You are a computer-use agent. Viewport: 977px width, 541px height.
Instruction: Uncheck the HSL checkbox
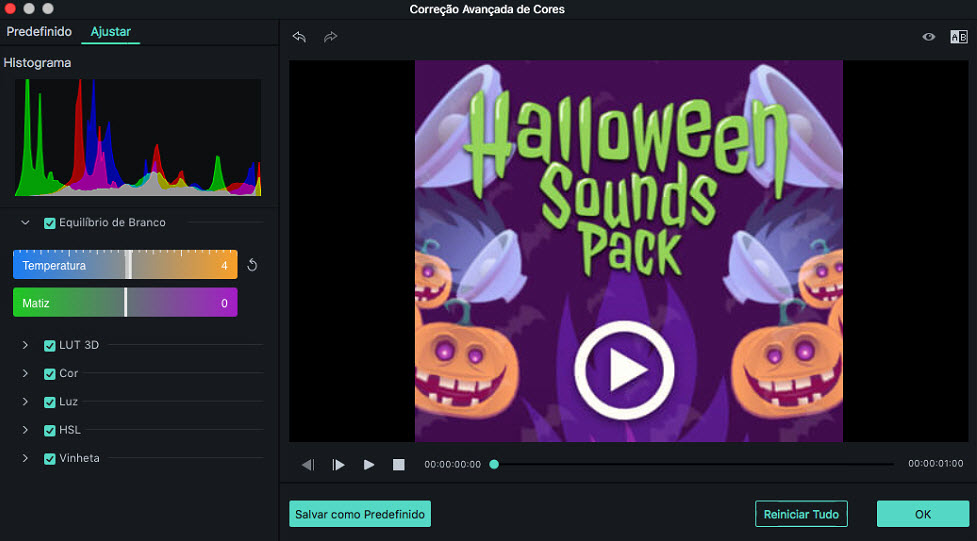pyautogui.click(x=50, y=430)
